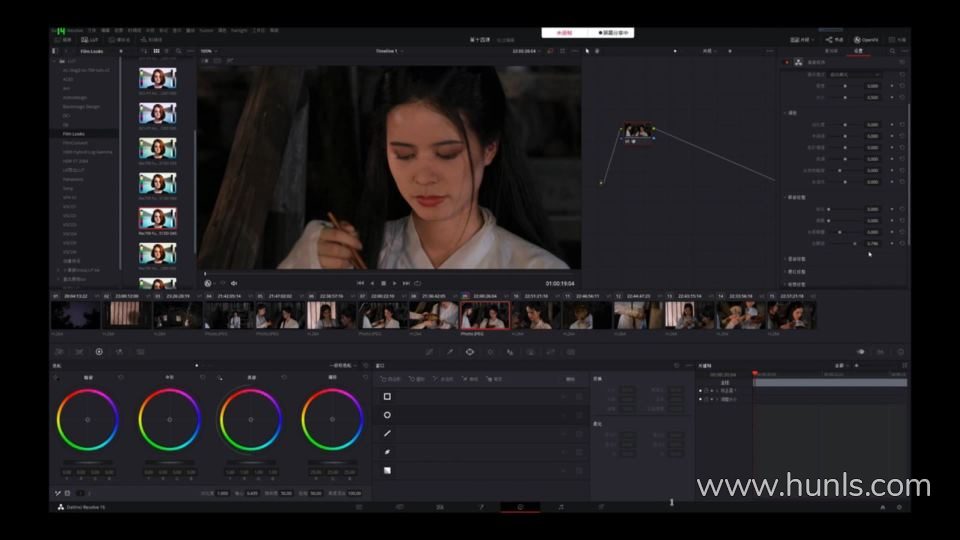Screen dimensions: 960x540
Task: Click the fifth LUT preview thumbnail
Action: [x=157, y=217]
